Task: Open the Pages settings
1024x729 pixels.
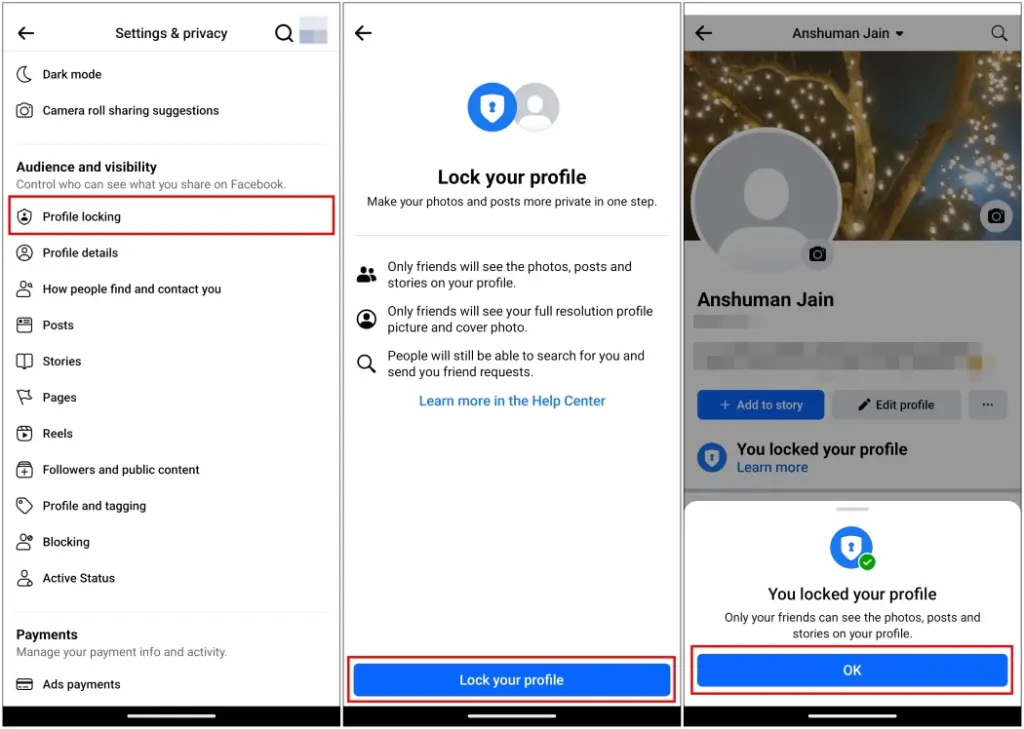Action: tap(171, 397)
